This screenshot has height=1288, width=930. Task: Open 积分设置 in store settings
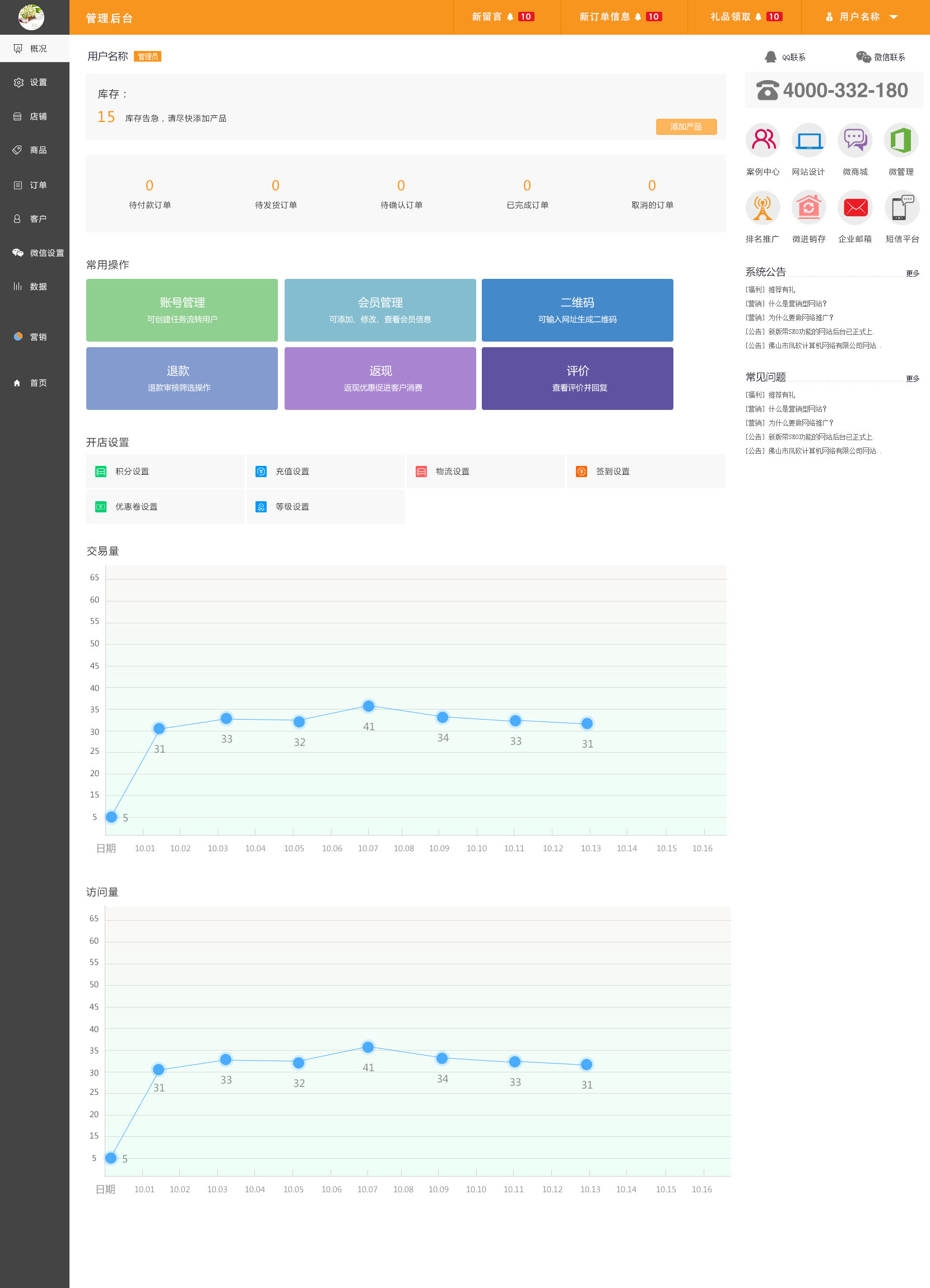coord(132,472)
